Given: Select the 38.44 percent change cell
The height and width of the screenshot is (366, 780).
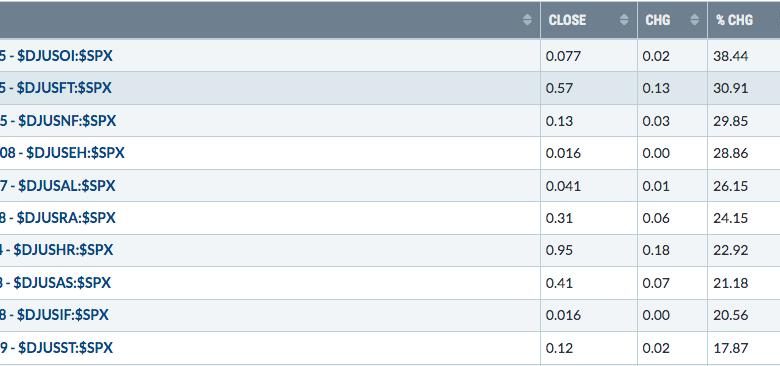Looking at the screenshot, I should click(x=744, y=55).
